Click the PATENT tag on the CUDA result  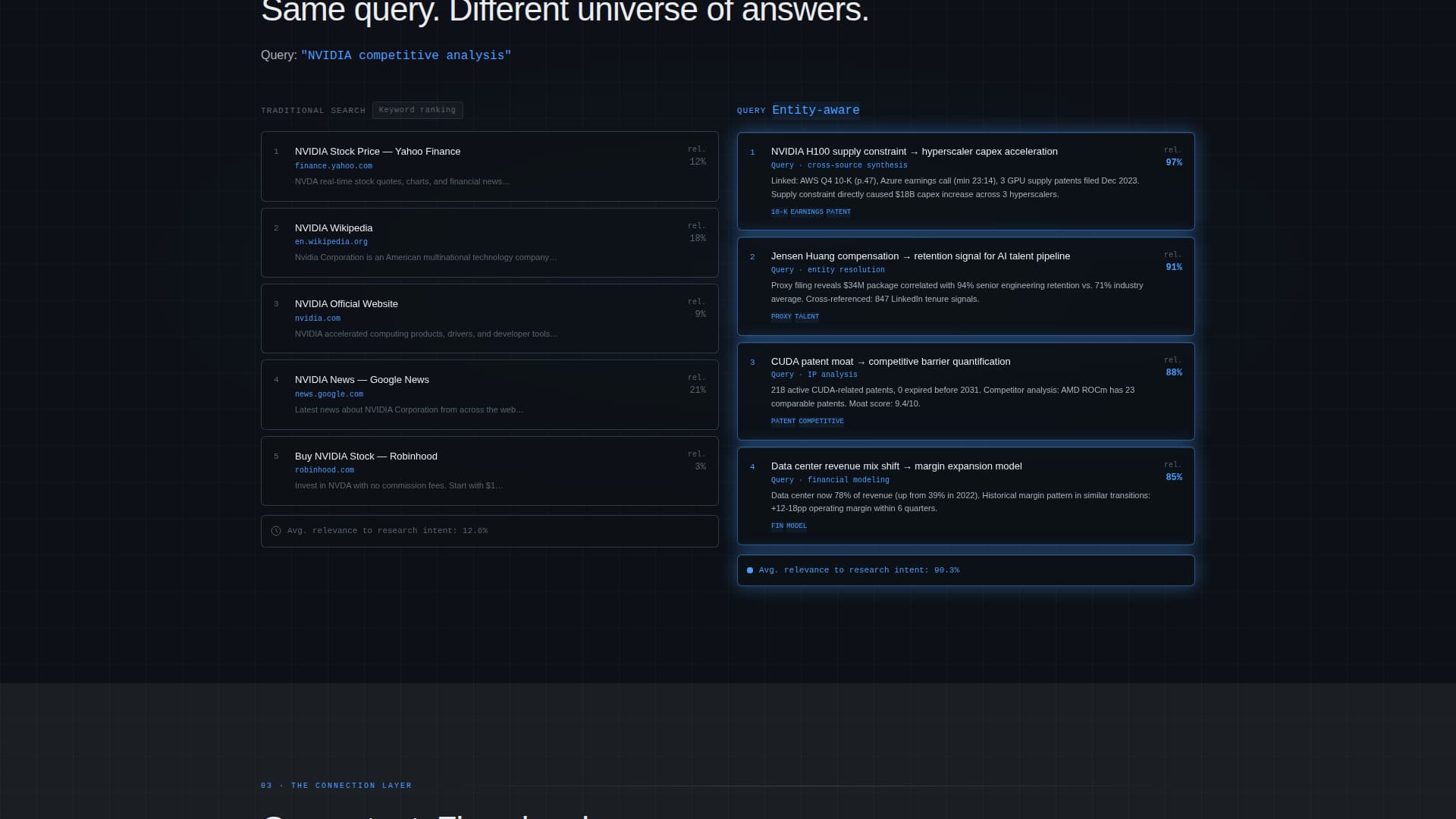[x=783, y=422]
